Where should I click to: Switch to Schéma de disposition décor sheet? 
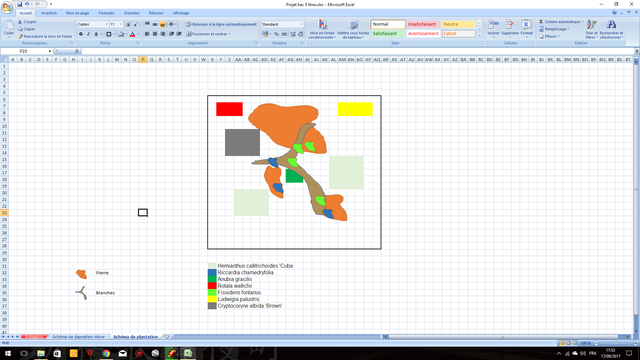tap(78, 337)
